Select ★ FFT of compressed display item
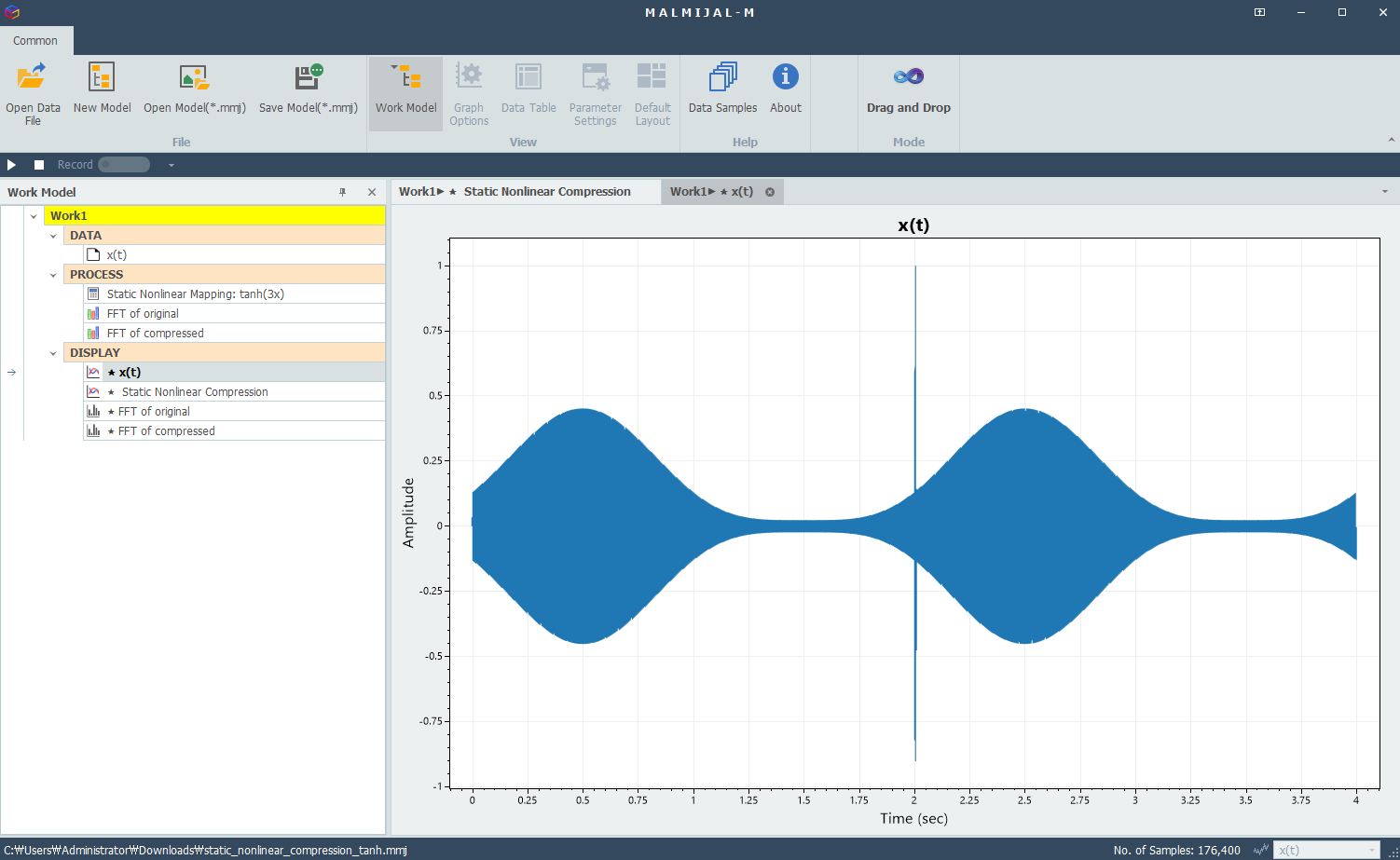 (x=233, y=430)
